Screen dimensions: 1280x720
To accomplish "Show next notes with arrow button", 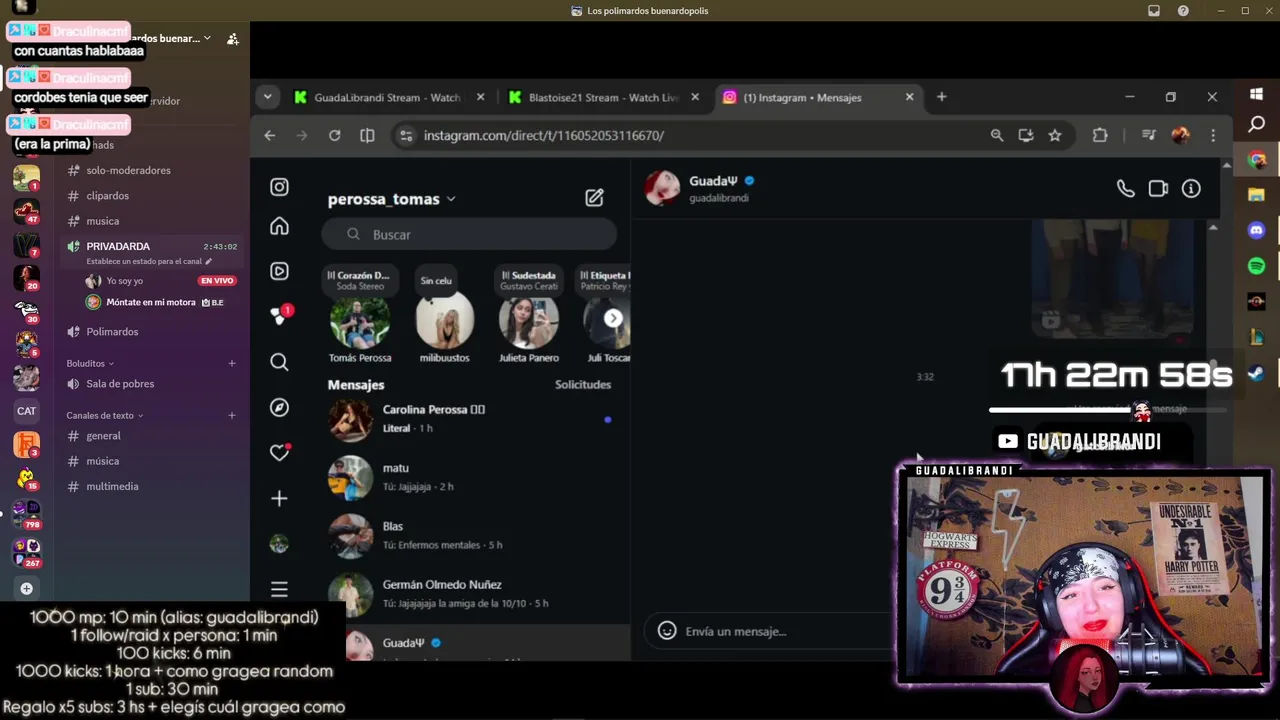I will [x=613, y=318].
